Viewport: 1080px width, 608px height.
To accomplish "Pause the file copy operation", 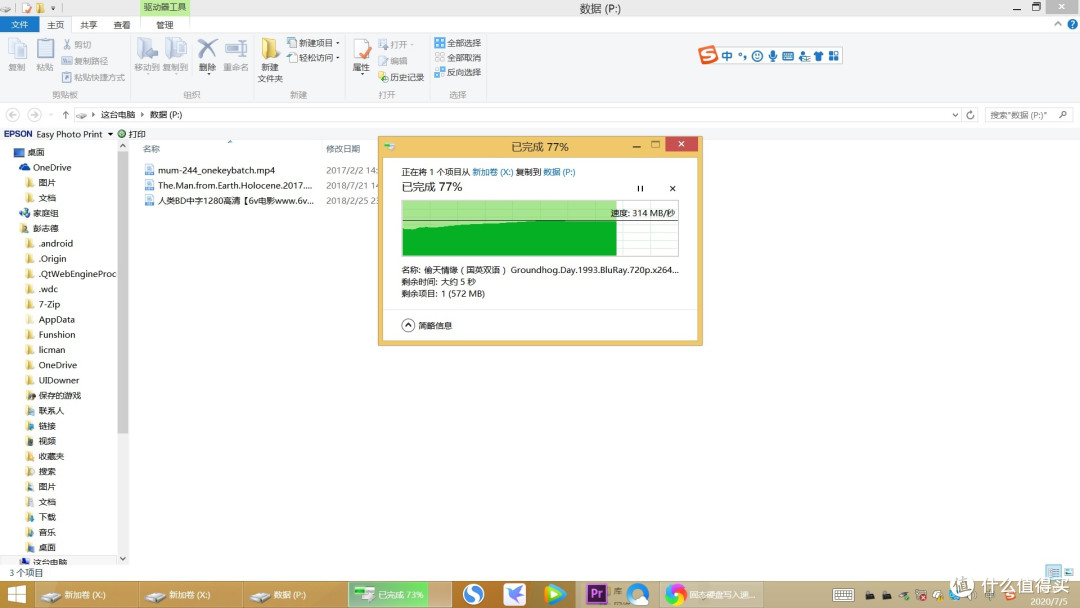I will [640, 189].
